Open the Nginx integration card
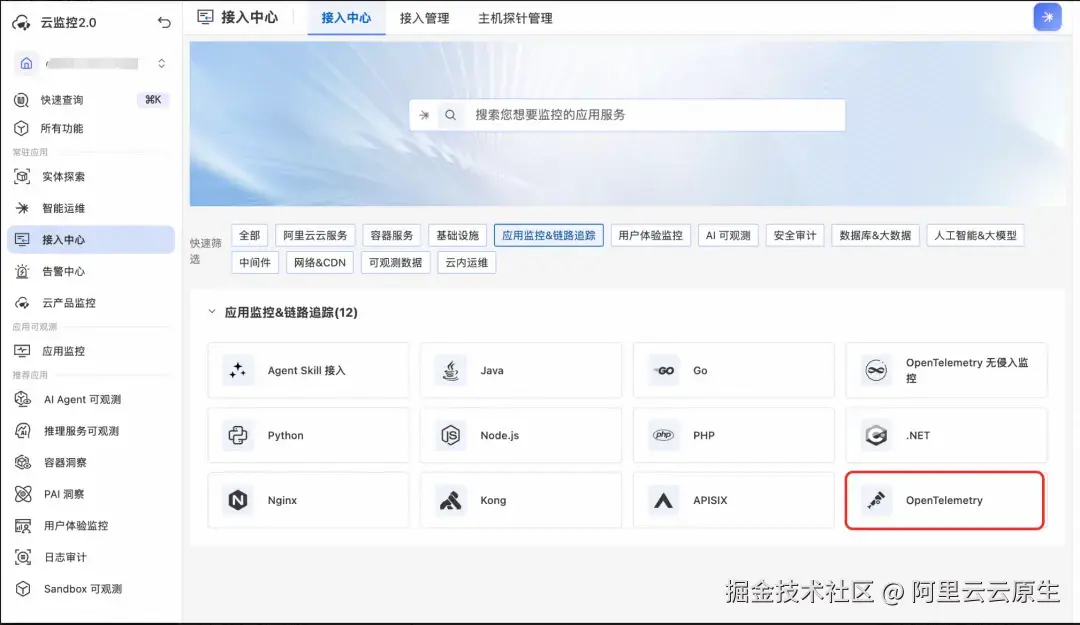The width and height of the screenshot is (1080, 625). pyautogui.click(x=308, y=500)
